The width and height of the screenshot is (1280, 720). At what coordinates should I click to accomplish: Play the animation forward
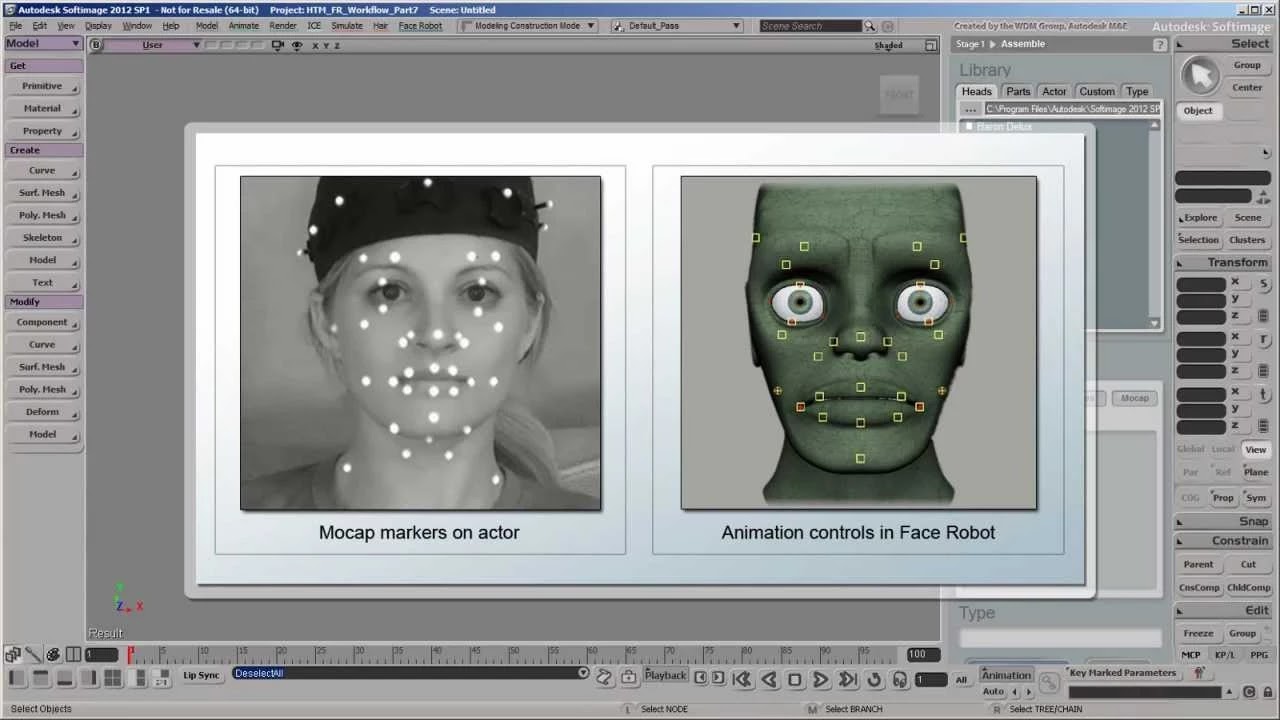[821, 679]
